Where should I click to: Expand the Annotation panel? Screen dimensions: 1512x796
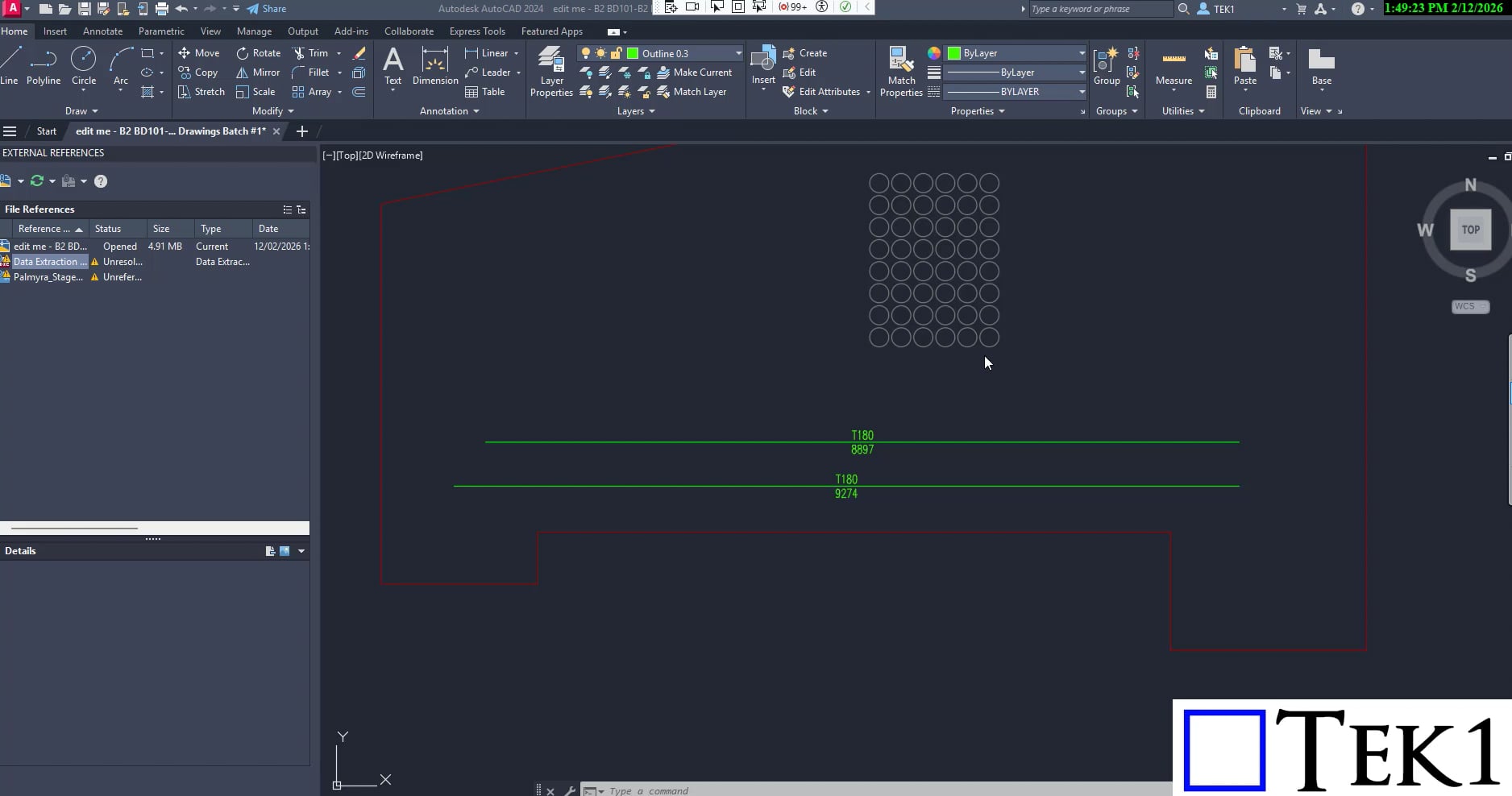point(450,111)
